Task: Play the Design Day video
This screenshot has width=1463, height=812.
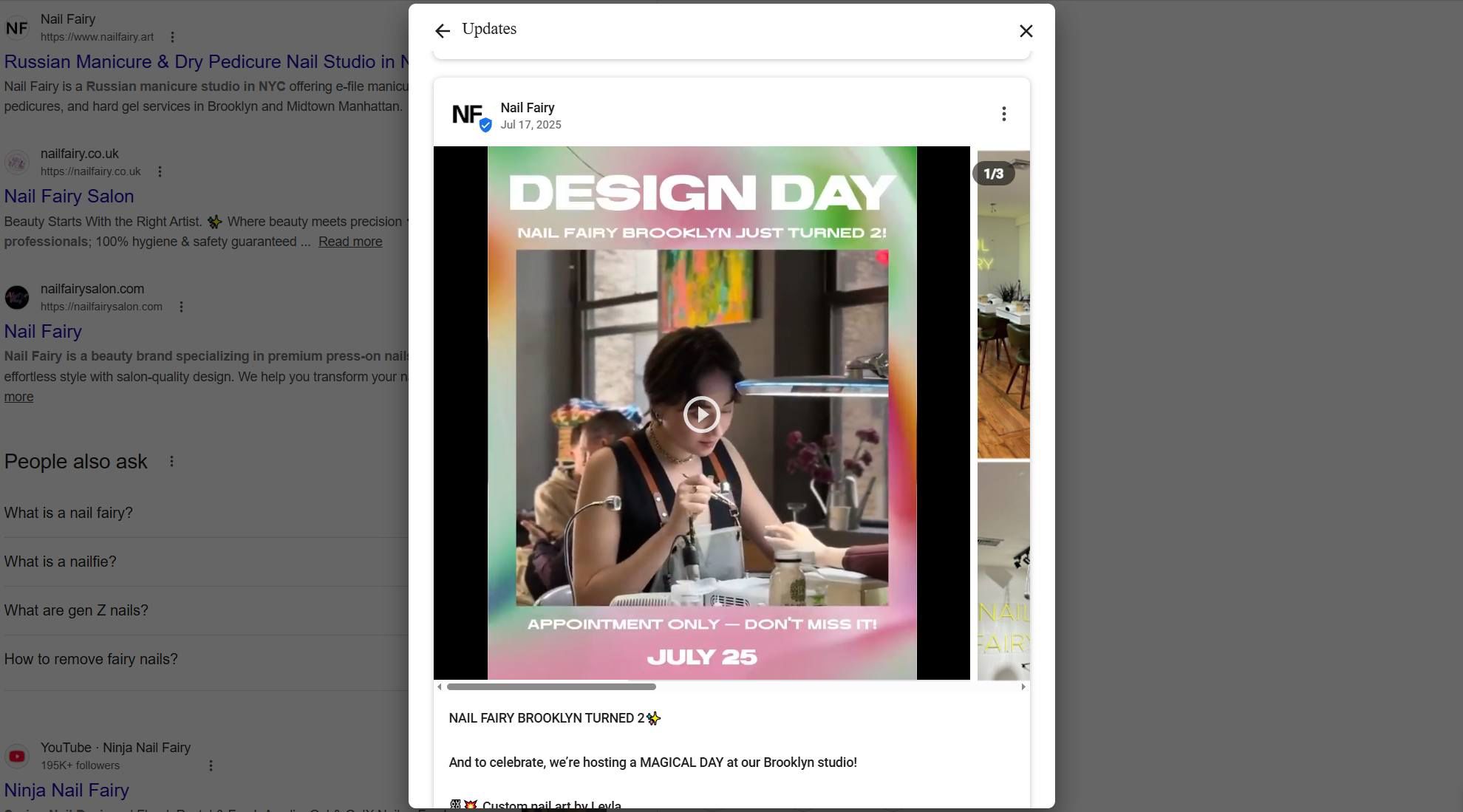Action: pos(701,414)
